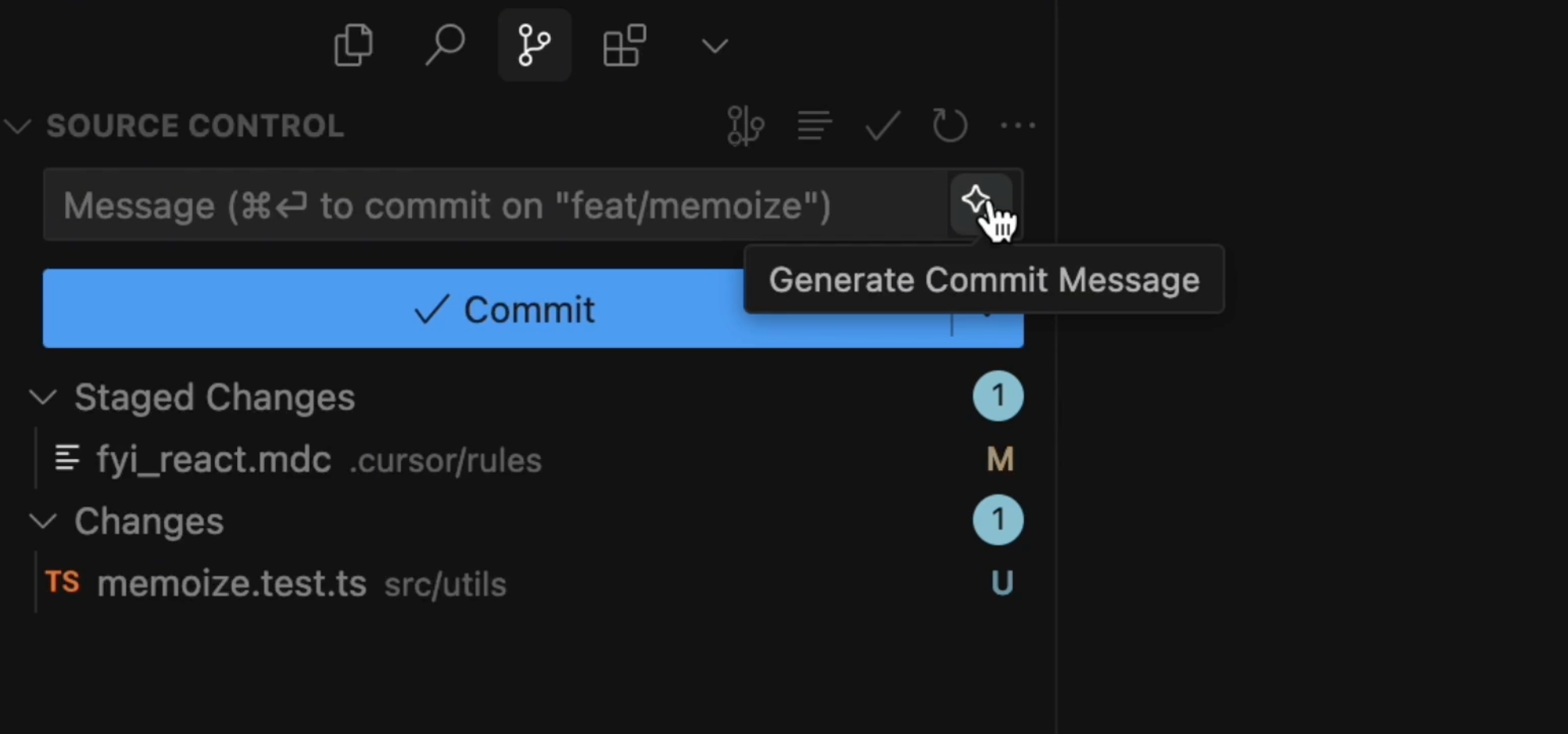
Task: Collapse the SOURCE CONTROL panel header
Action: [19, 125]
